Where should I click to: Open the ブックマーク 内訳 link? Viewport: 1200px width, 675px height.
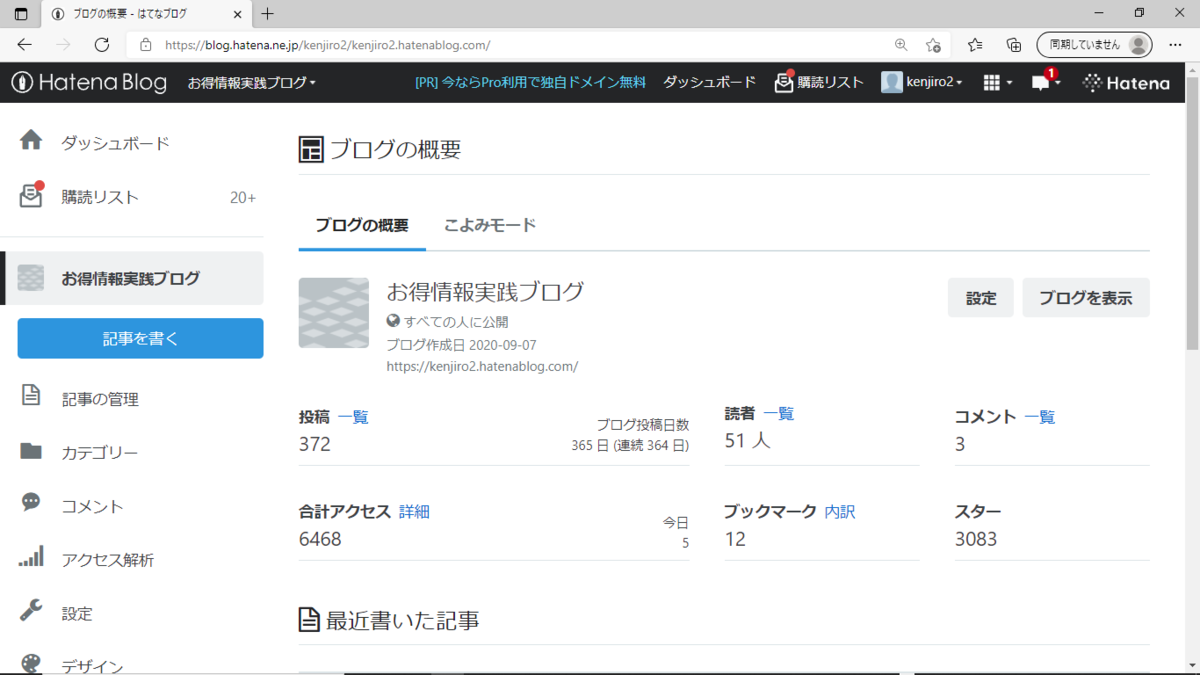pos(840,511)
